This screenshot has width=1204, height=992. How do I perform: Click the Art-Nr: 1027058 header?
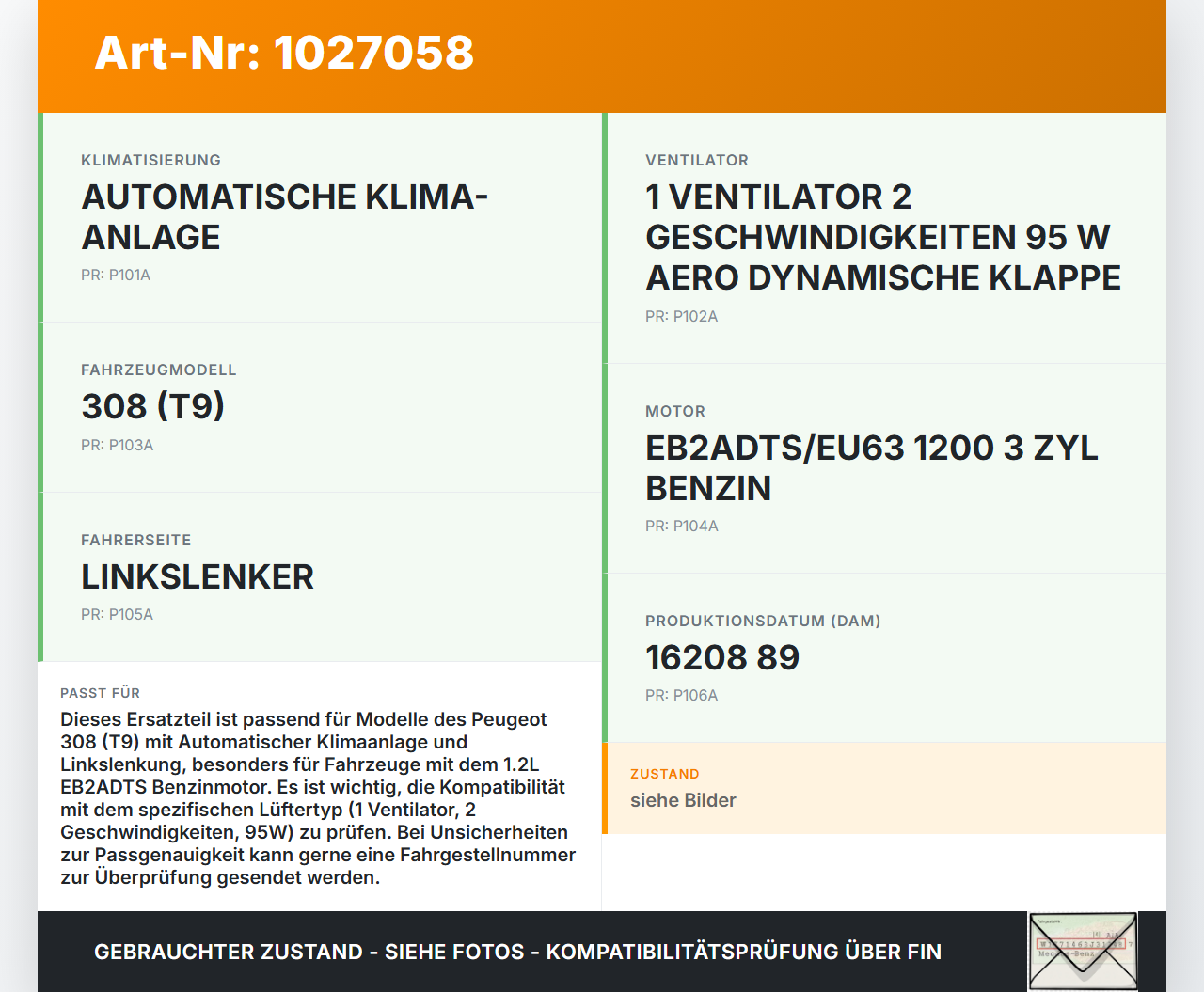[x=283, y=54]
